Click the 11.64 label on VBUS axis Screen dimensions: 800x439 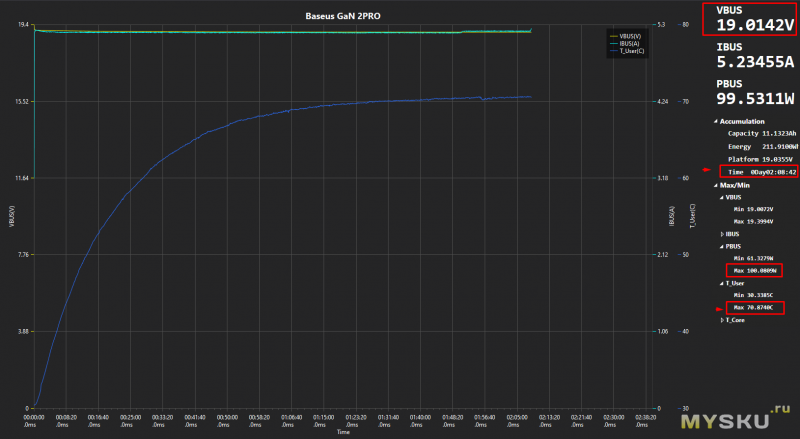[21, 178]
